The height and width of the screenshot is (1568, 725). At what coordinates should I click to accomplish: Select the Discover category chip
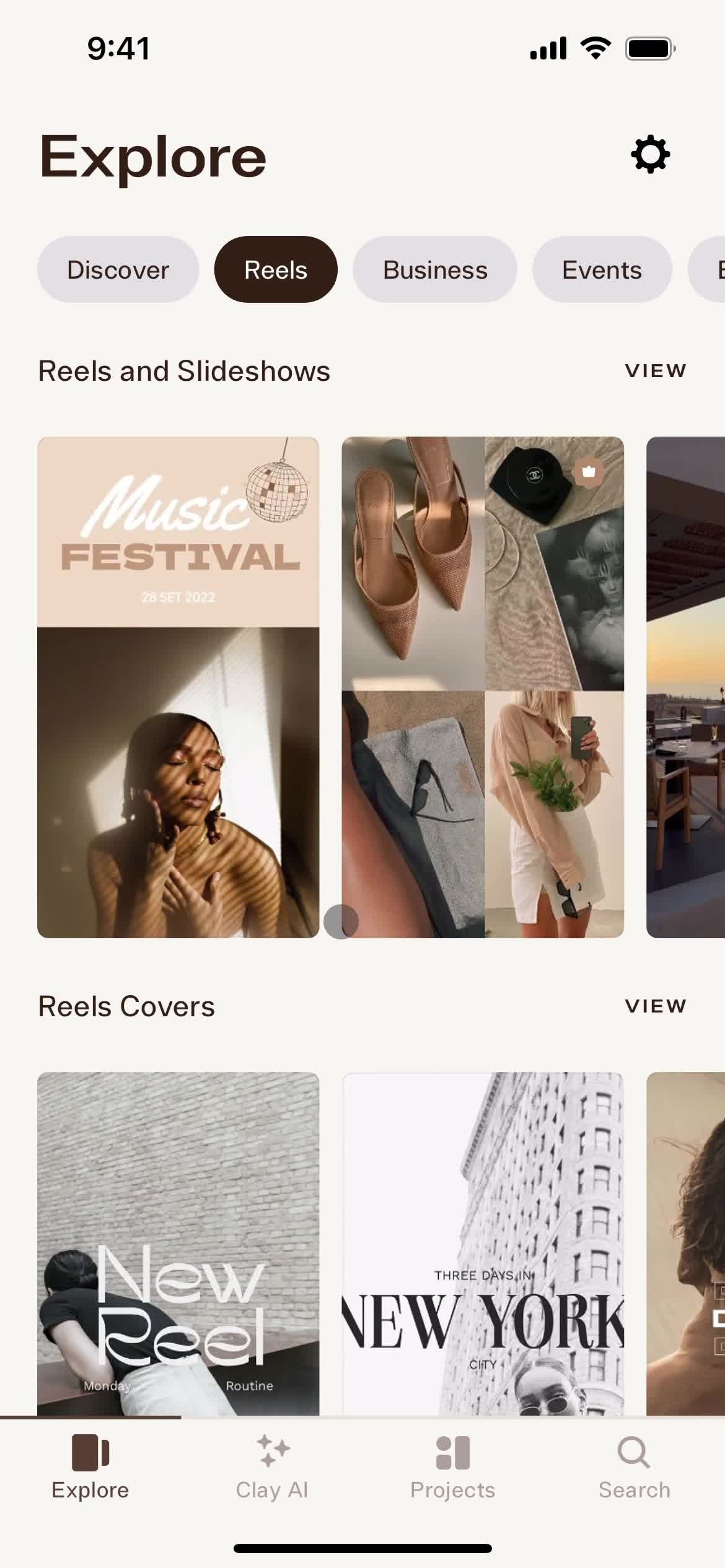(x=118, y=269)
